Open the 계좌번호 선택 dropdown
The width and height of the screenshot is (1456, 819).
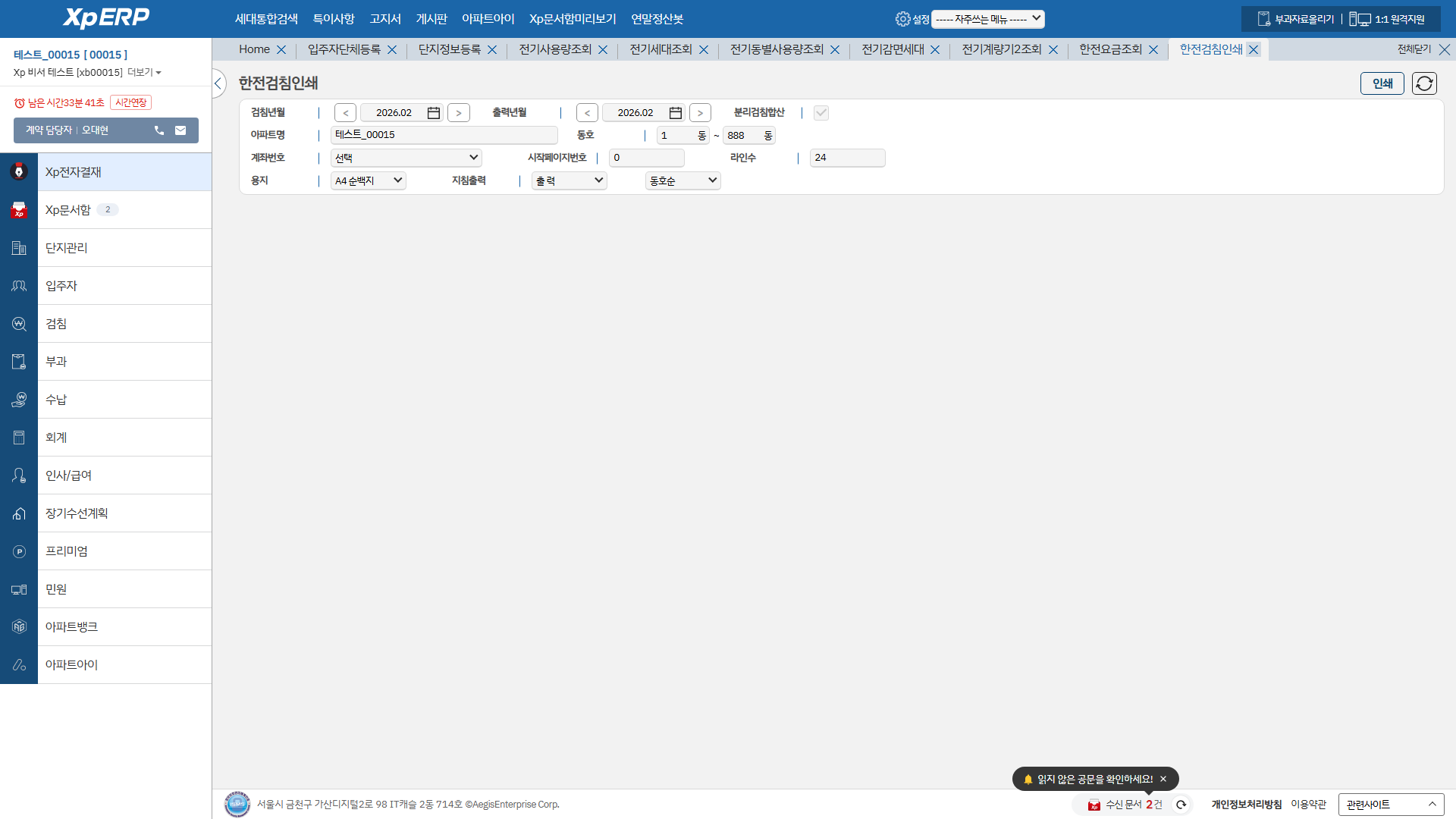coord(406,158)
